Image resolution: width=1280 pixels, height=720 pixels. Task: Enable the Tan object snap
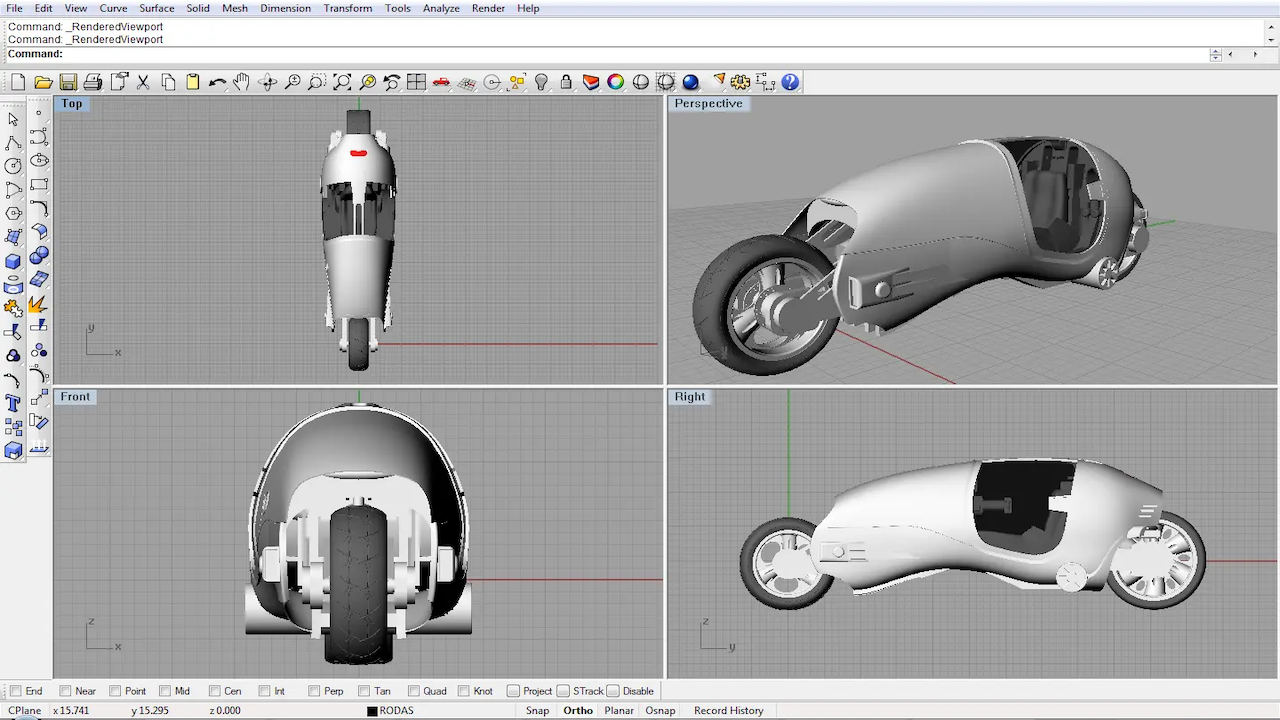364,690
